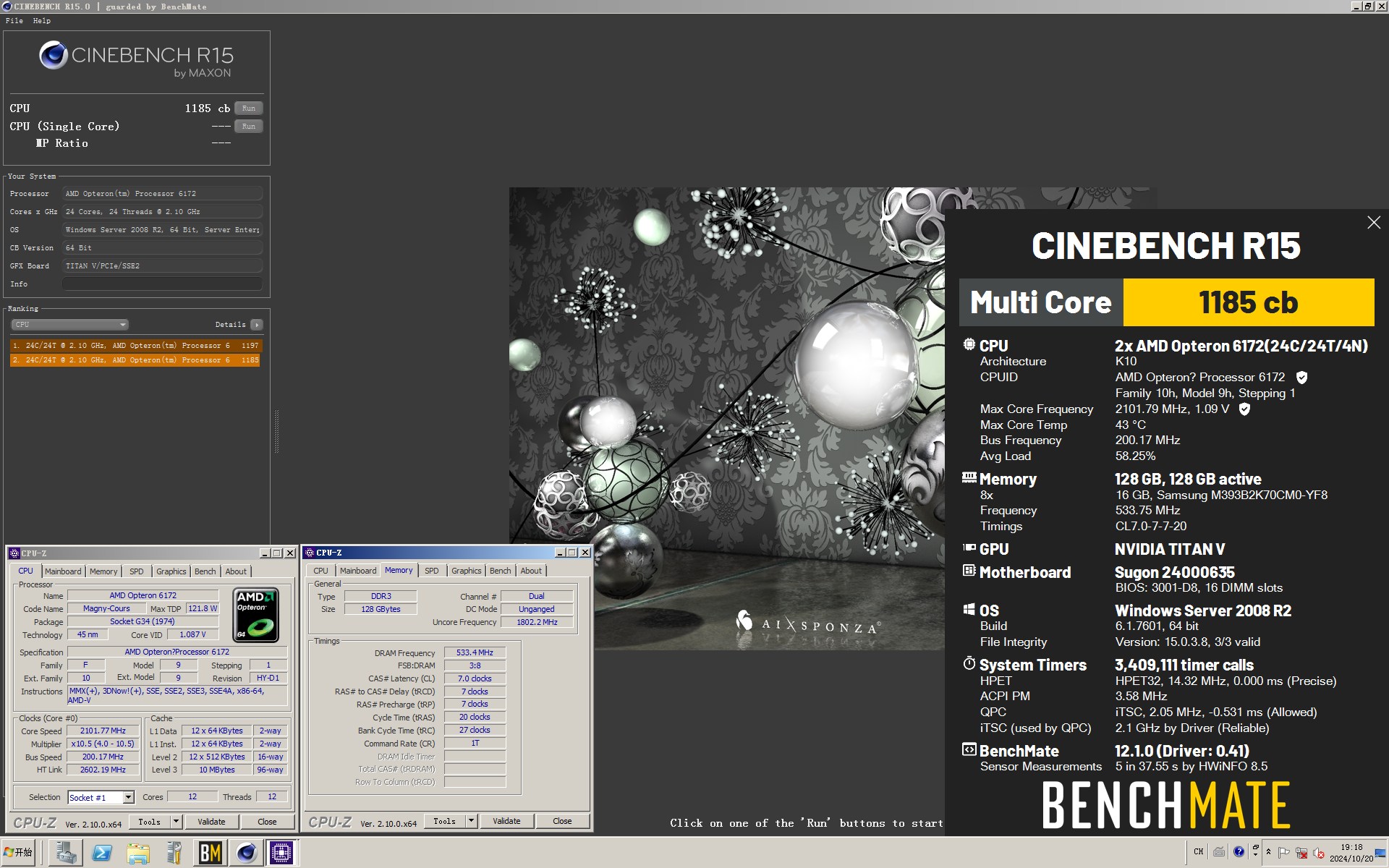Open Windows Explorer from the taskbar
Viewport: 1389px width, 868px height.
137,853
